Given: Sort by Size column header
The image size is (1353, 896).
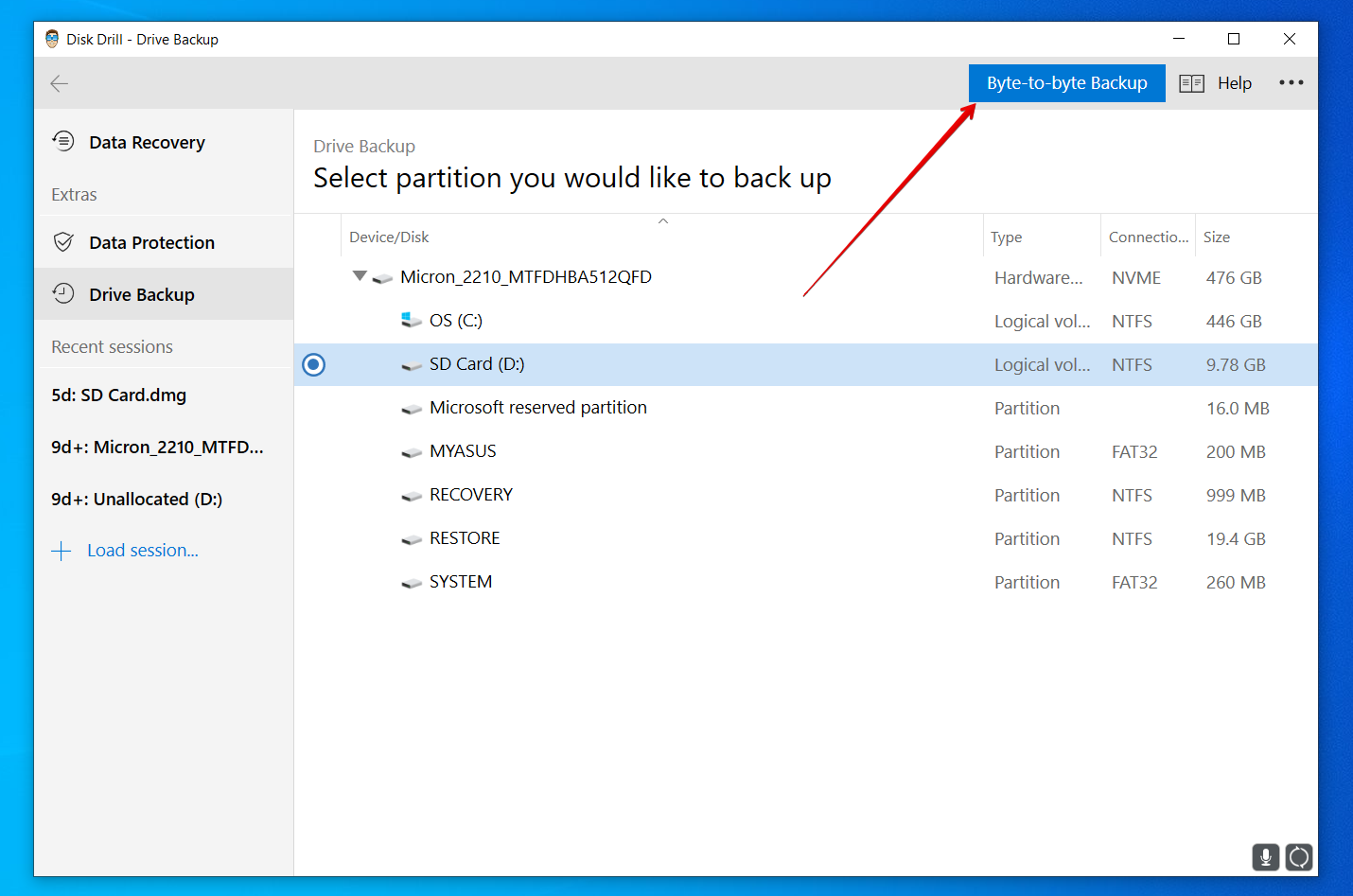Looking at the screenshot, I should pos(1217,237).
